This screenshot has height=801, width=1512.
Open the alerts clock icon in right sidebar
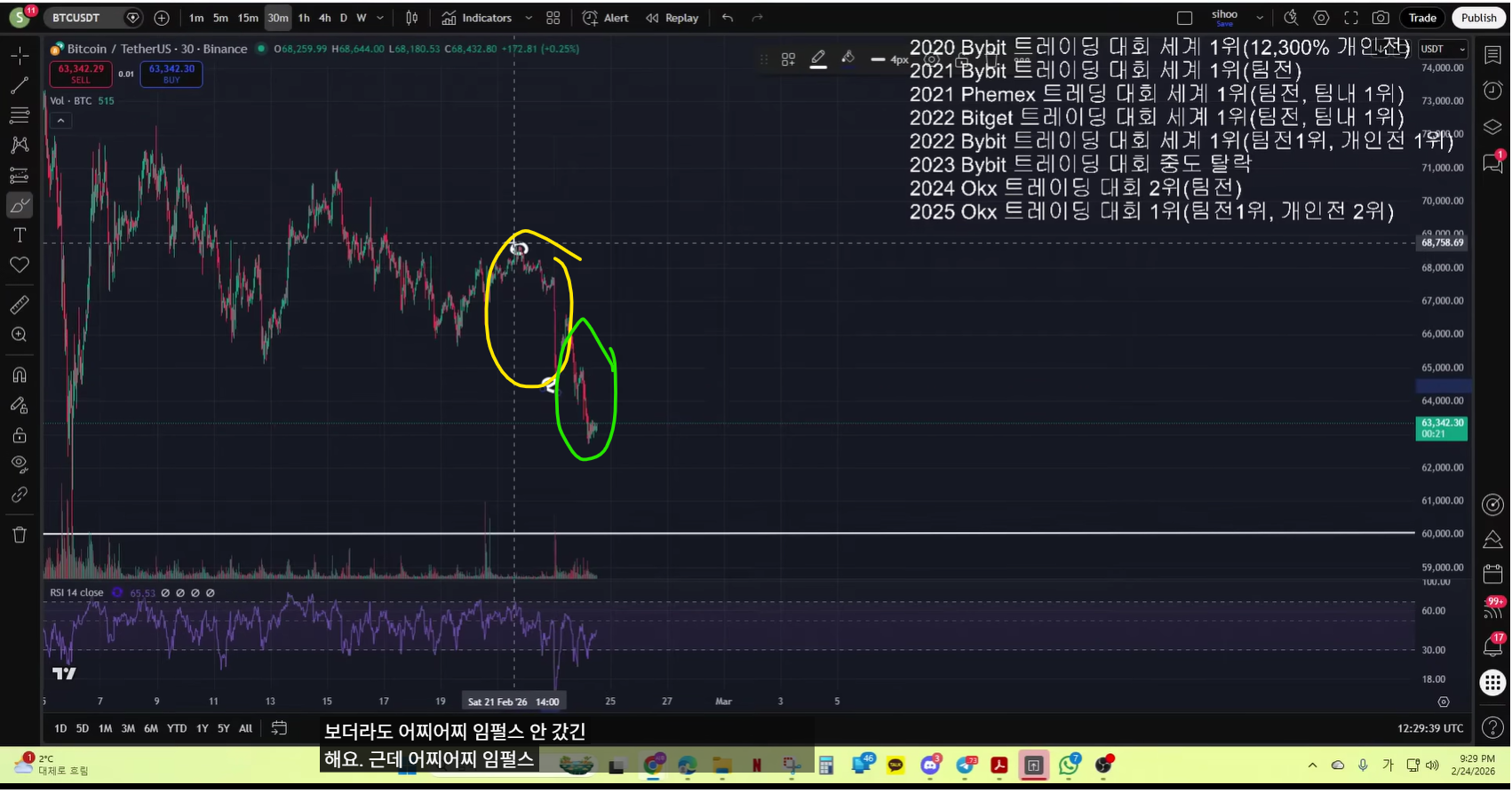coord(1492,90)
